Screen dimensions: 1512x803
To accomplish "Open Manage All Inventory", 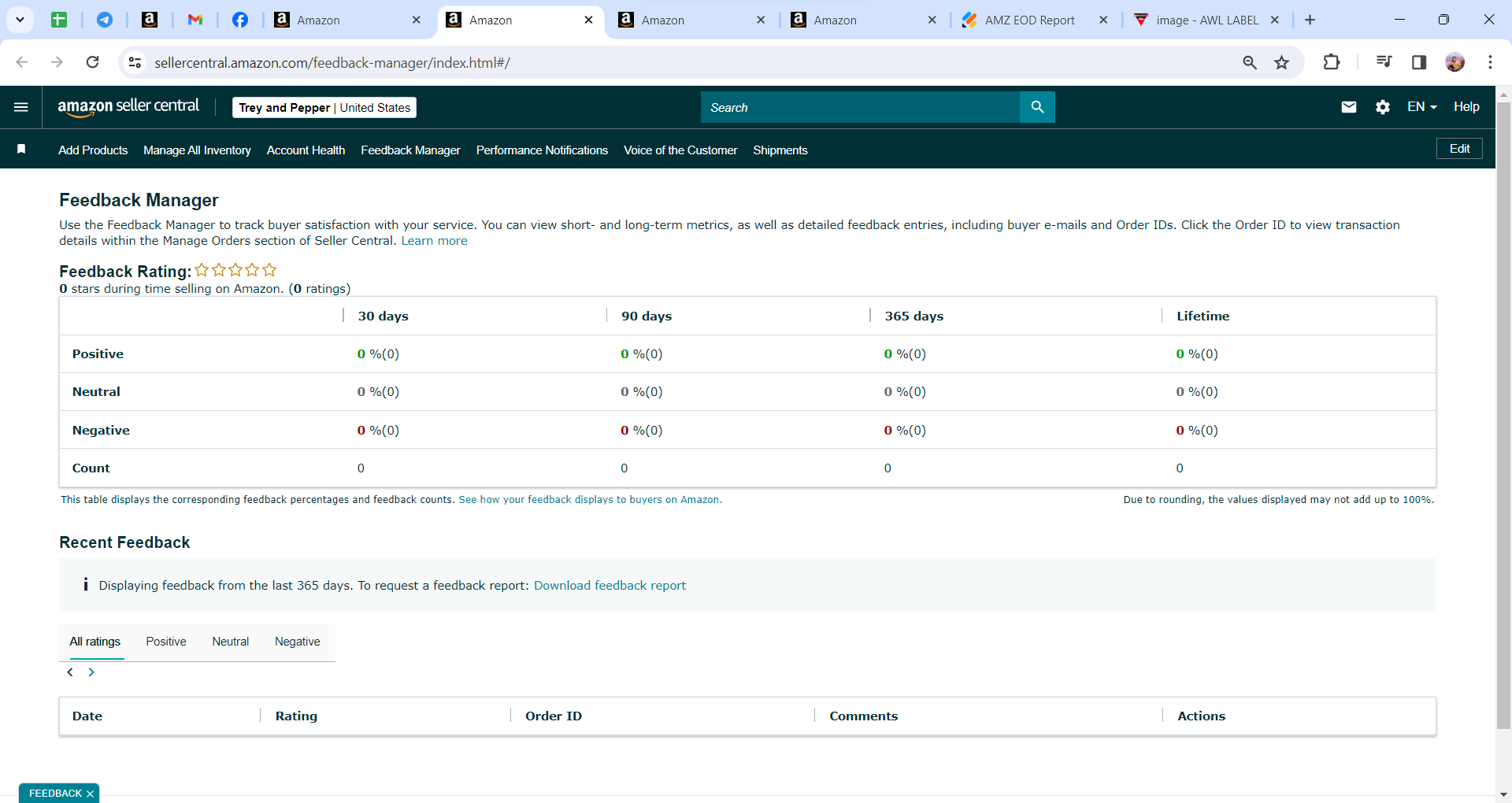I will [x=197, y=150].
